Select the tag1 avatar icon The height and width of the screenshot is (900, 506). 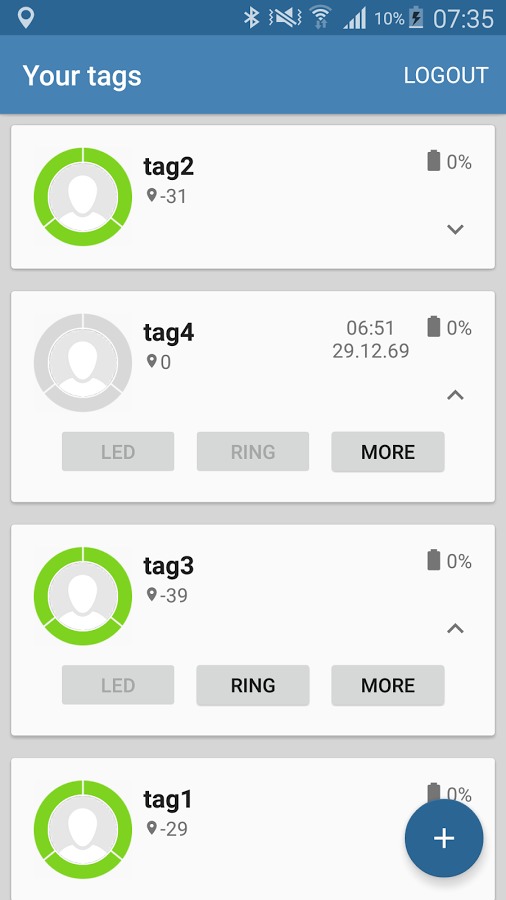click(83, 829)
